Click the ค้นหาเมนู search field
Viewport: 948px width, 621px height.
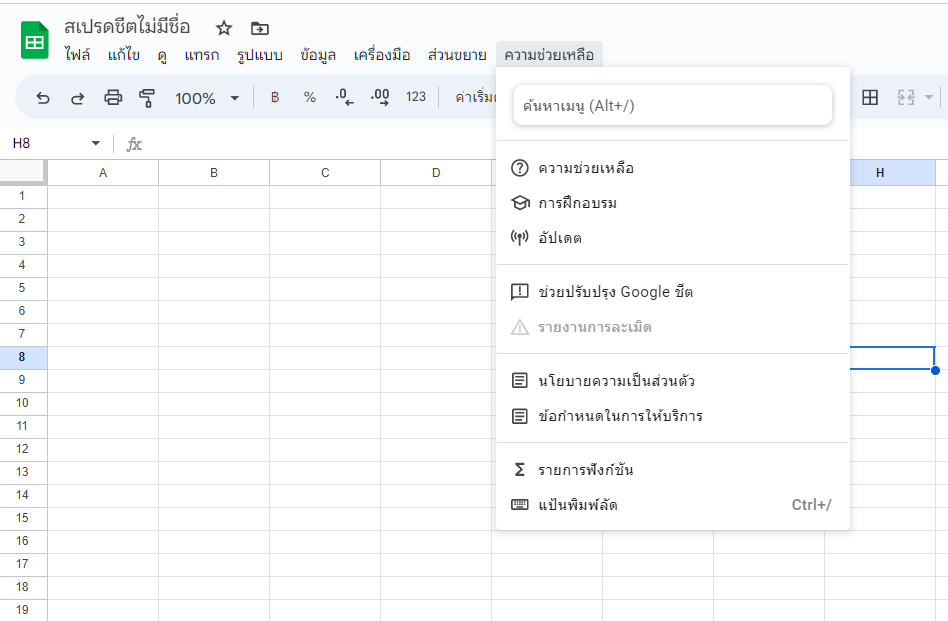tap(672, 105)
